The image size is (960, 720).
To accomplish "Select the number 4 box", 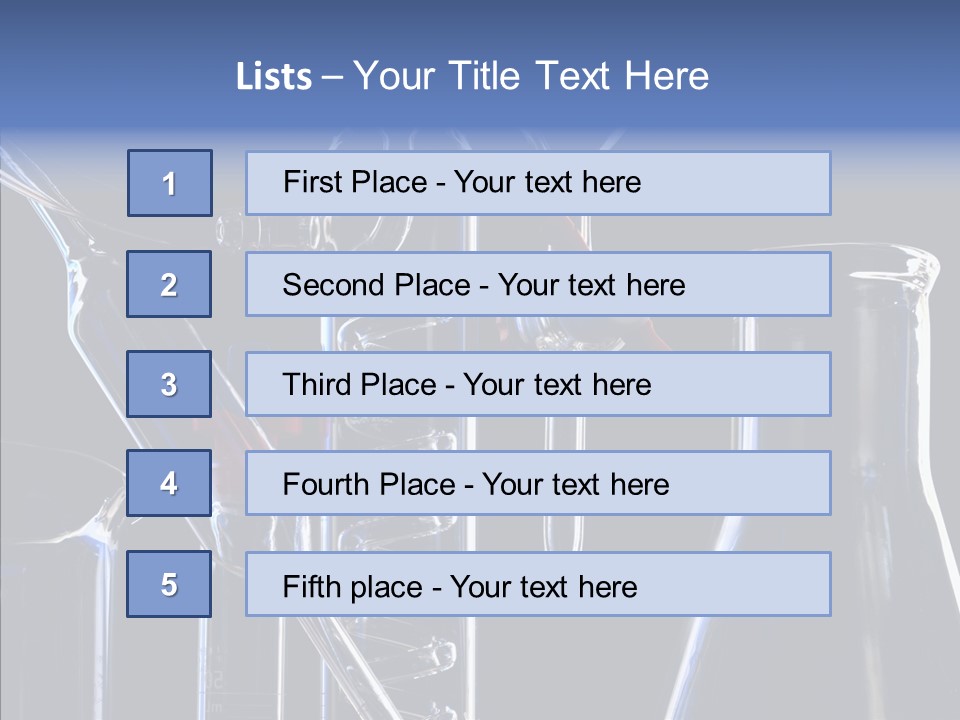I will [x=169, y=484].
